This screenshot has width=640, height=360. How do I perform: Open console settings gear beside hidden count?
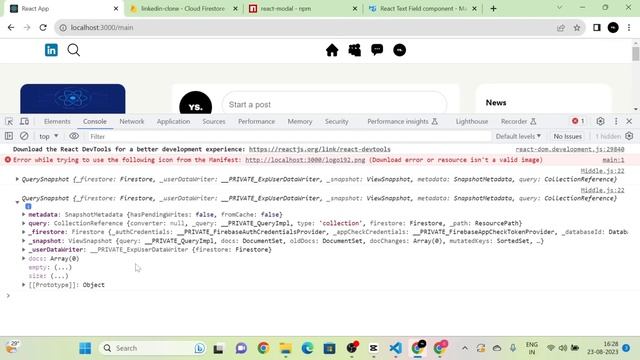point(629,136)
